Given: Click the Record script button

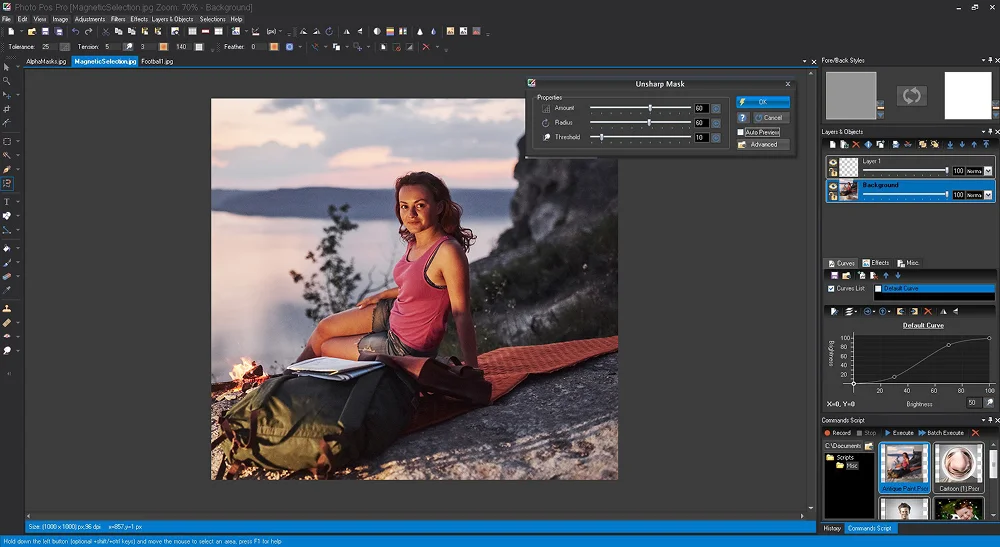Looking at the screenshot, I should pos(836,433).
